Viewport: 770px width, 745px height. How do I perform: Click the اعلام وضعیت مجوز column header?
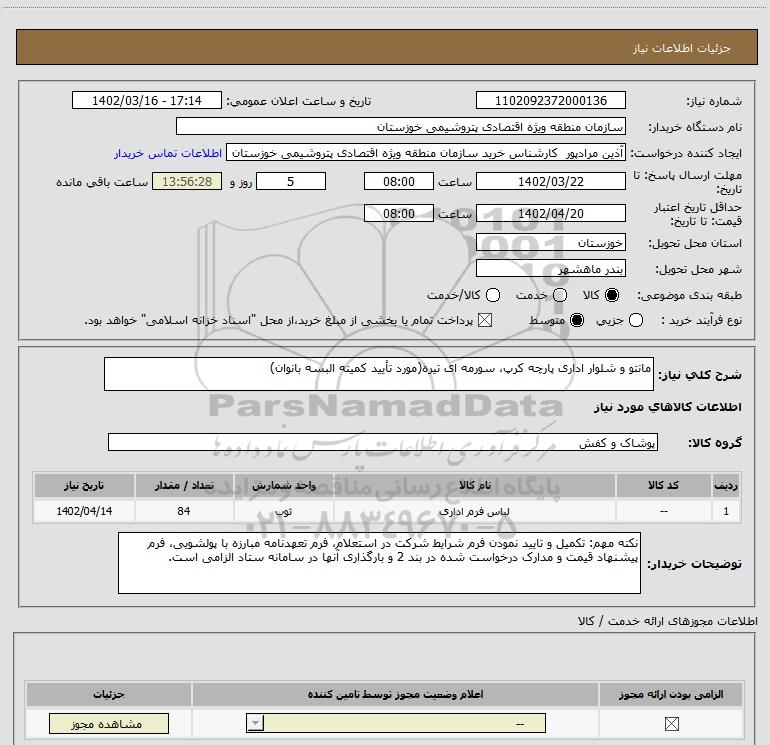tap(395, 694)
